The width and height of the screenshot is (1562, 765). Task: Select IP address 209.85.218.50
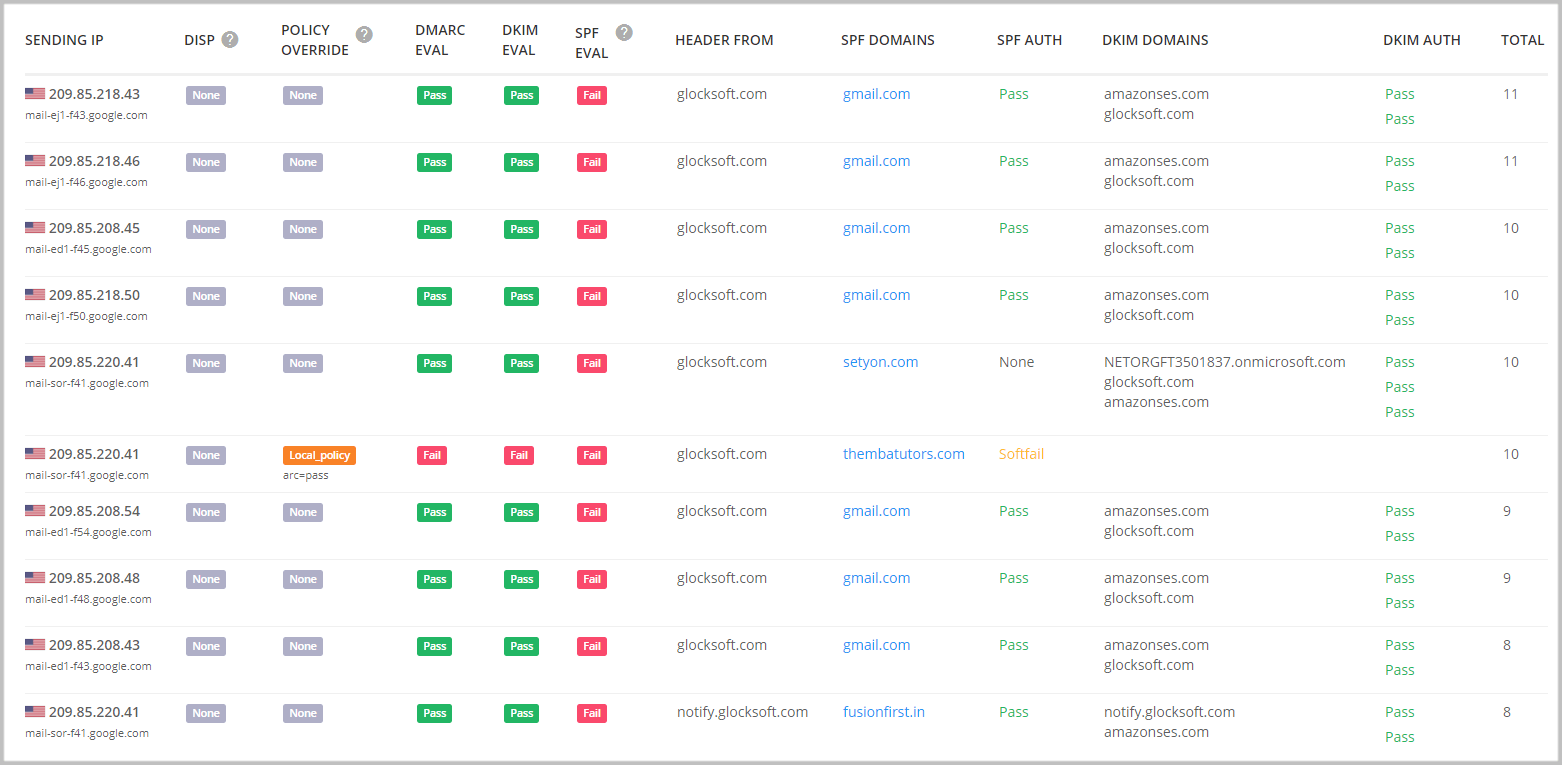[x=94, y=295]
